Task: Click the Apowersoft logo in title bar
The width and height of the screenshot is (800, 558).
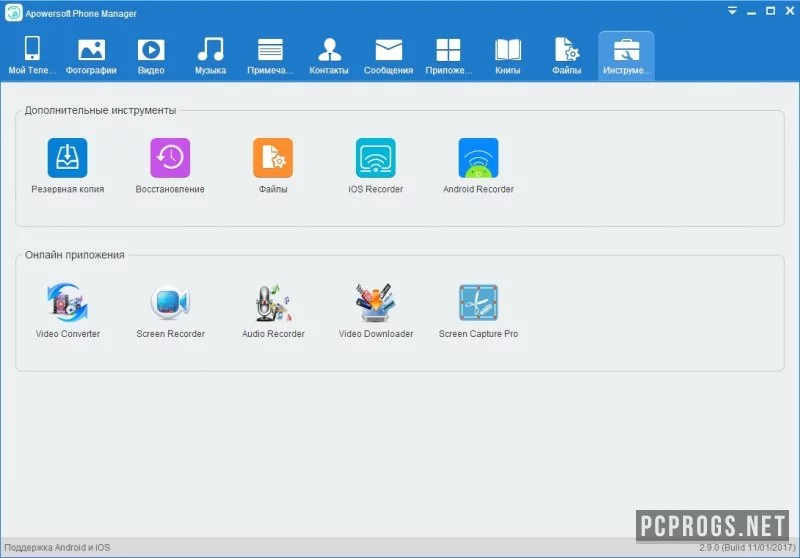Action: pos(14,13)
